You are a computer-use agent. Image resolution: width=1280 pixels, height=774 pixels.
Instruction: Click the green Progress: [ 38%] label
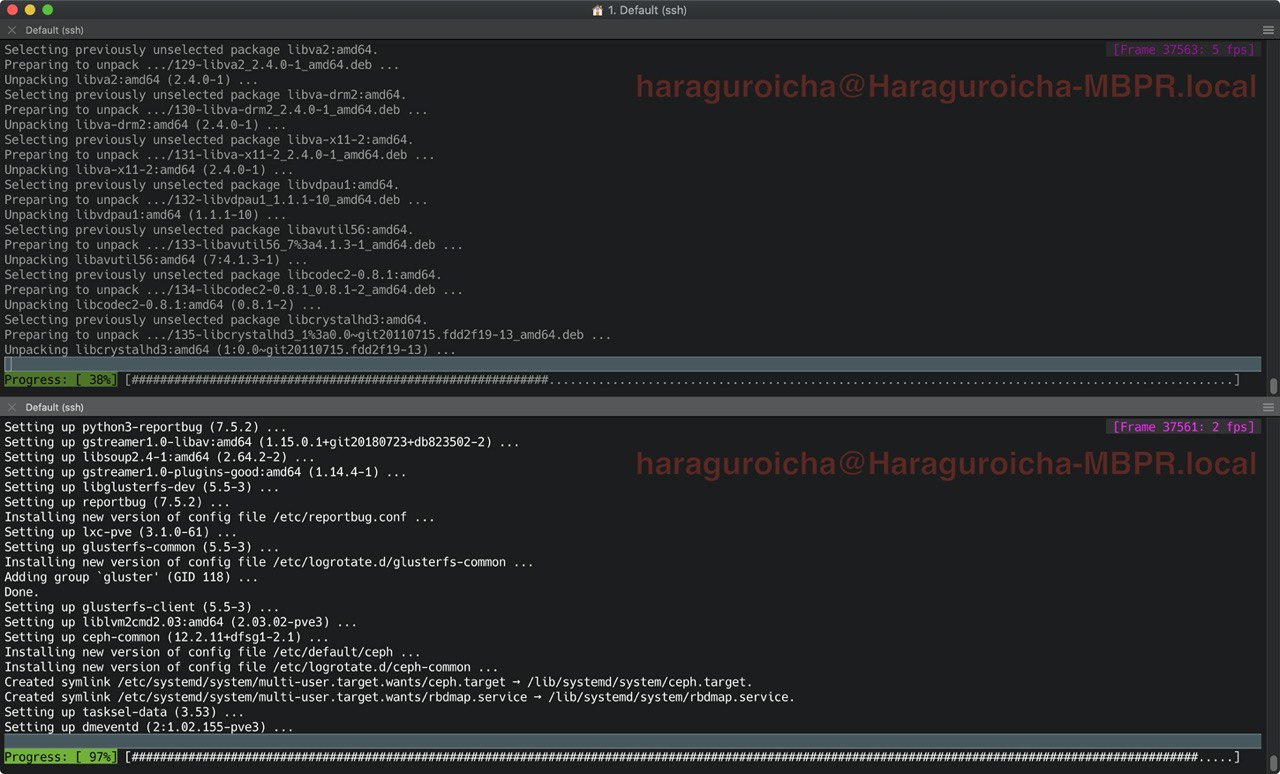pyautogui.click(x=60, y=380)
